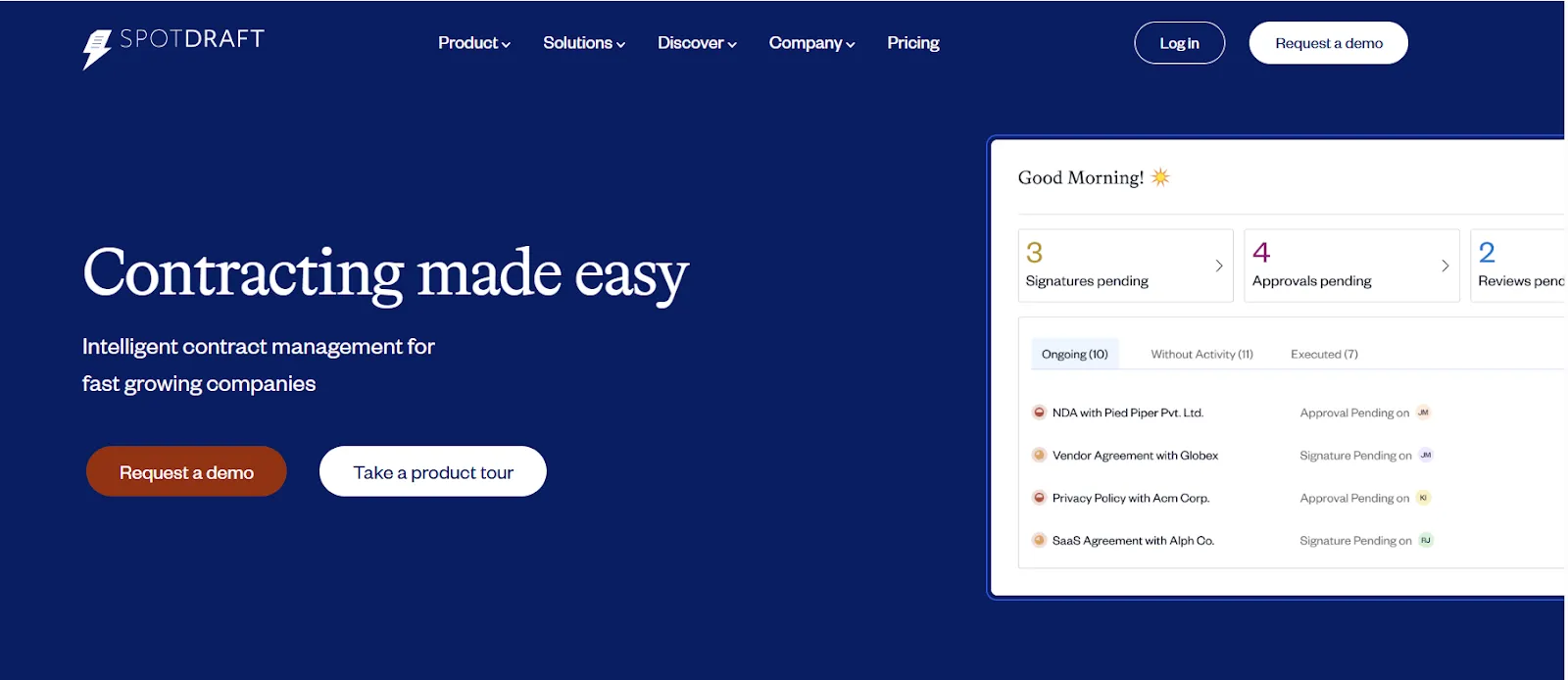This screenshot has width=1568, height=680.
Task: Click status icon beside SaaS Agreement with Alph Co
Action: tap(1039, 540)
